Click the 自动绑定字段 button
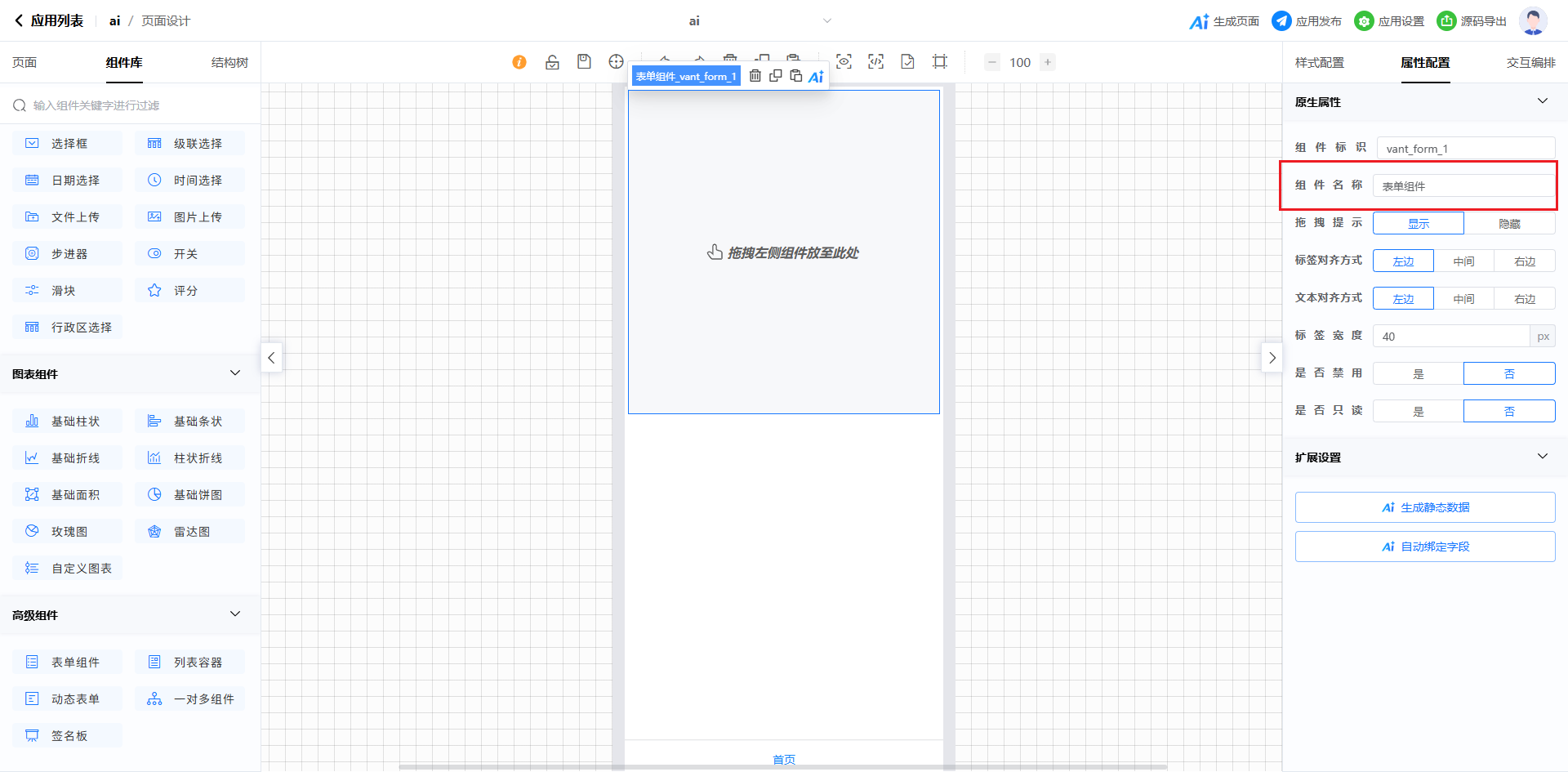The width and height of the screenshot is (1568, 772). coord(1424,547)
